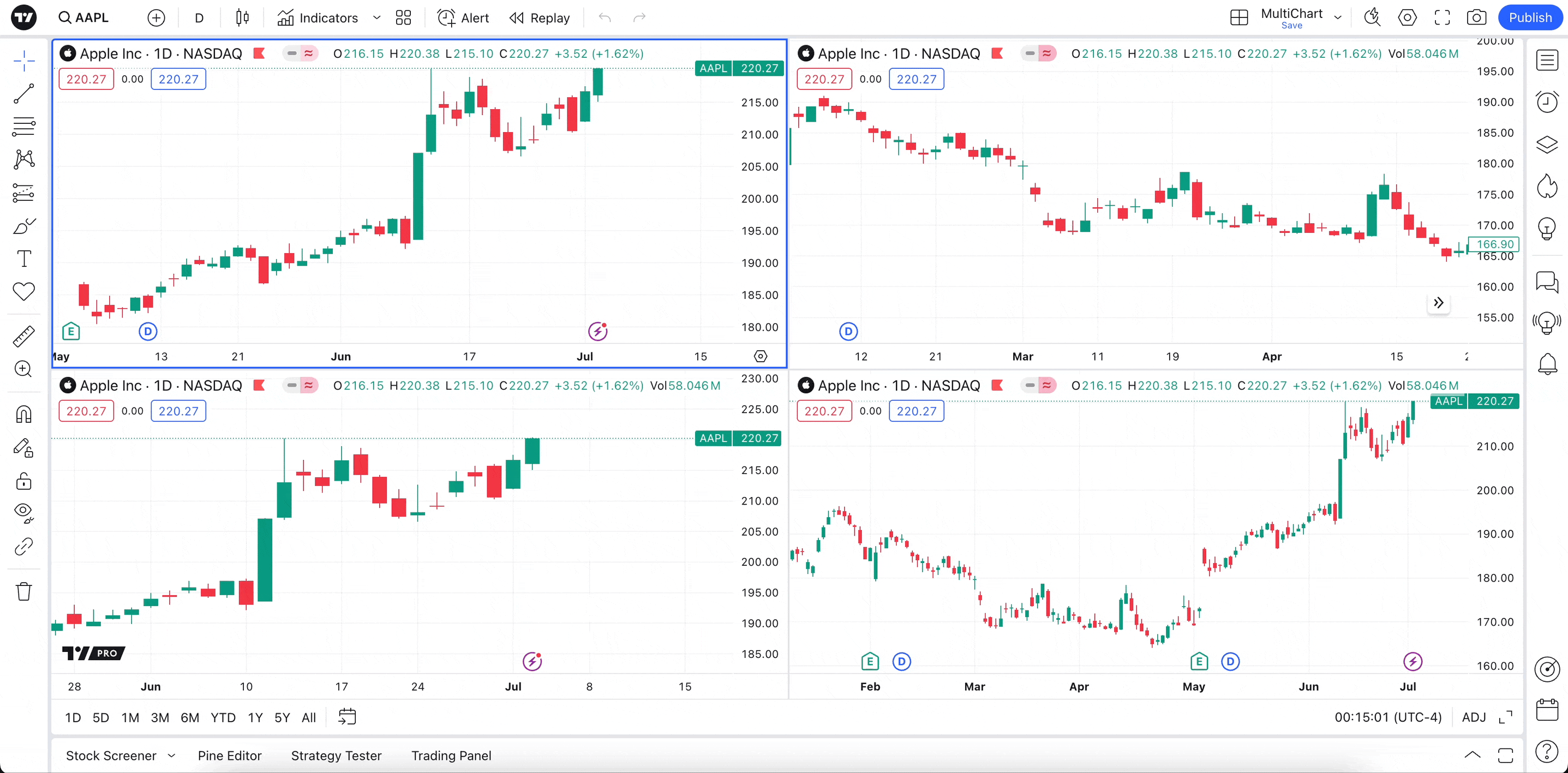Select the All date range
The image size is (1568, 773).
pos(309,717)
